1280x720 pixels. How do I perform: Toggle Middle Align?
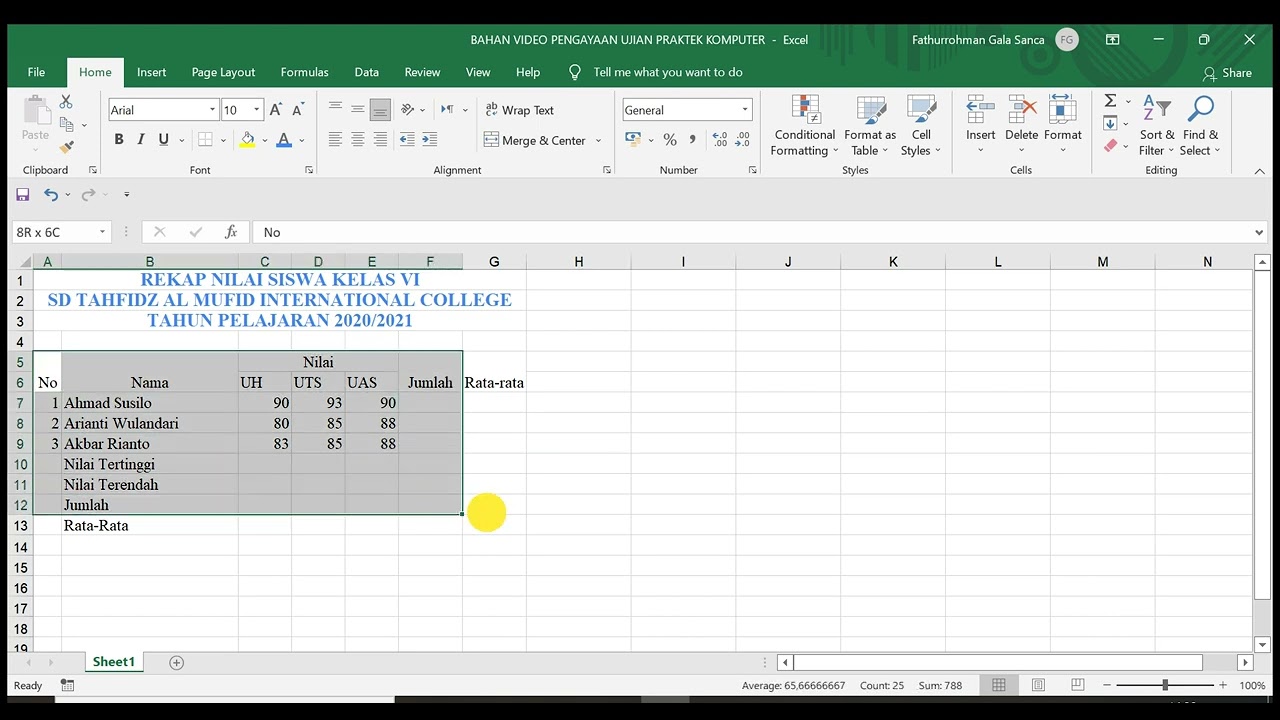click(357, 110)
